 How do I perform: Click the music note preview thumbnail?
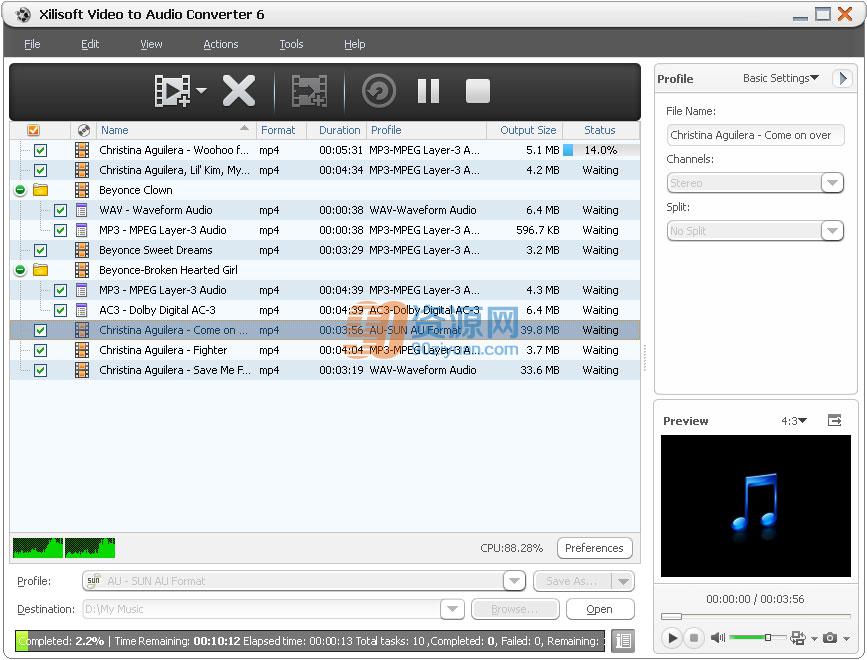[x=755, y=506]
